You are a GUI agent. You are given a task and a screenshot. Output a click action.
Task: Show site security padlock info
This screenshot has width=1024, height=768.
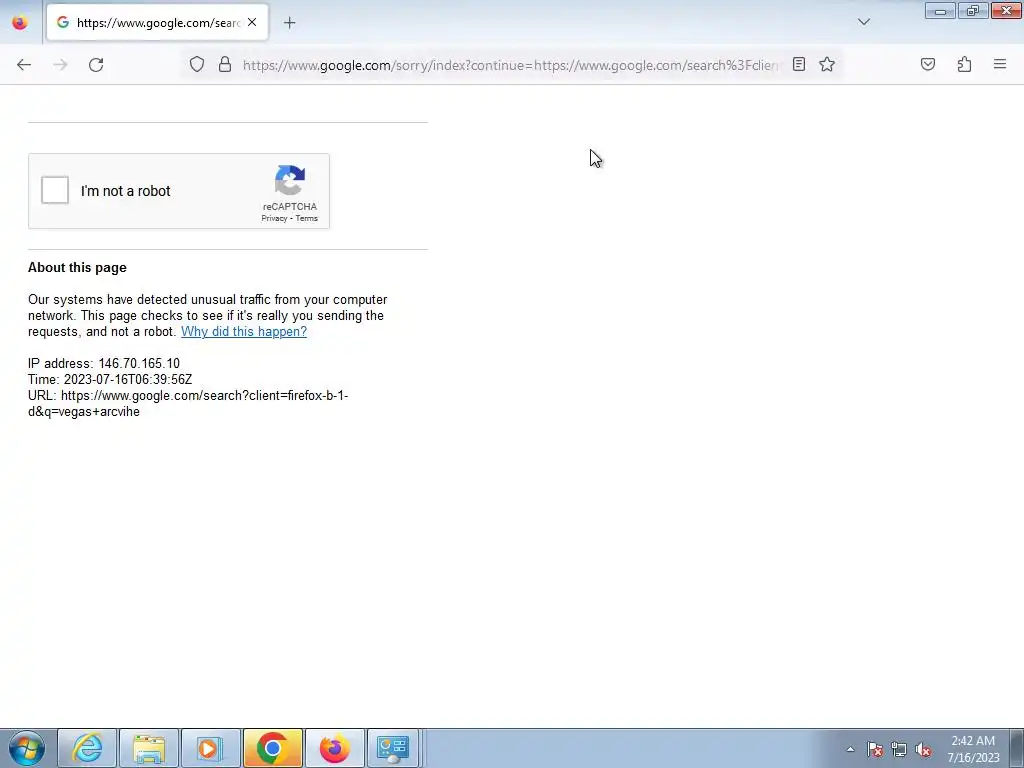pos(225,64)
